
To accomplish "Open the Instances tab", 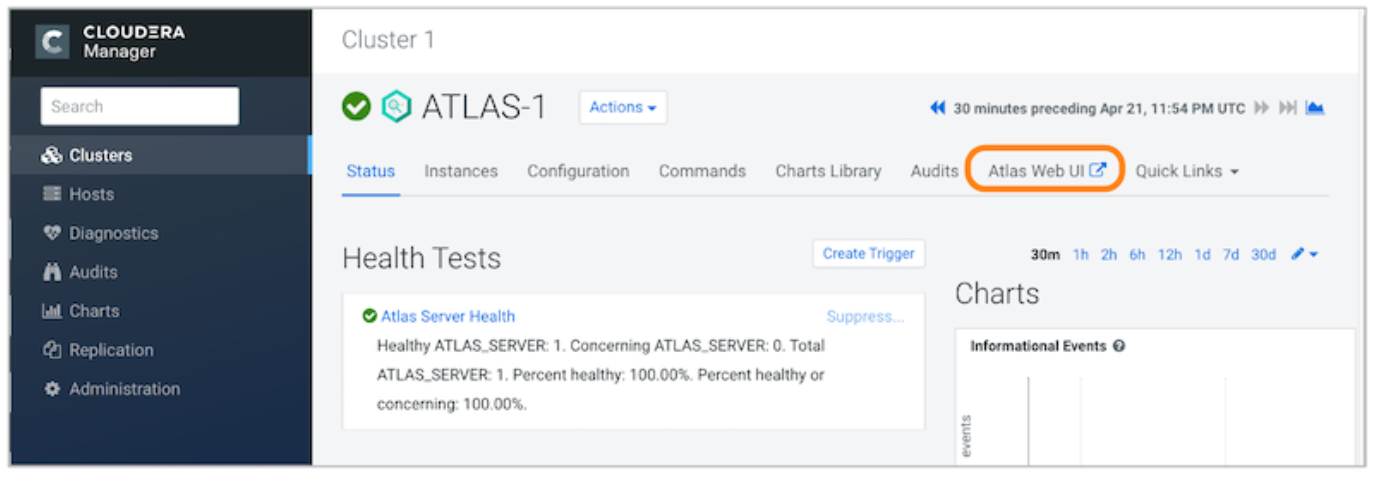I will [461, 171].
